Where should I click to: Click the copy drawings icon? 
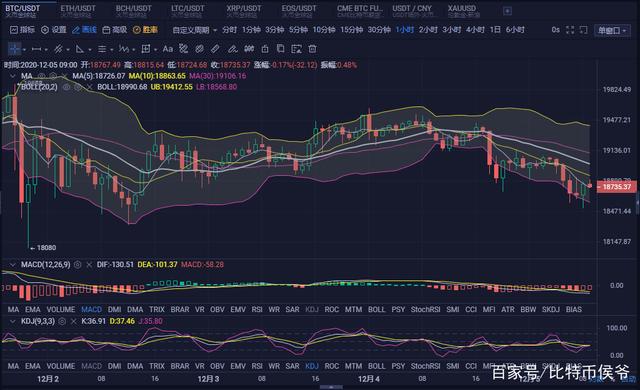click(280, 49)
